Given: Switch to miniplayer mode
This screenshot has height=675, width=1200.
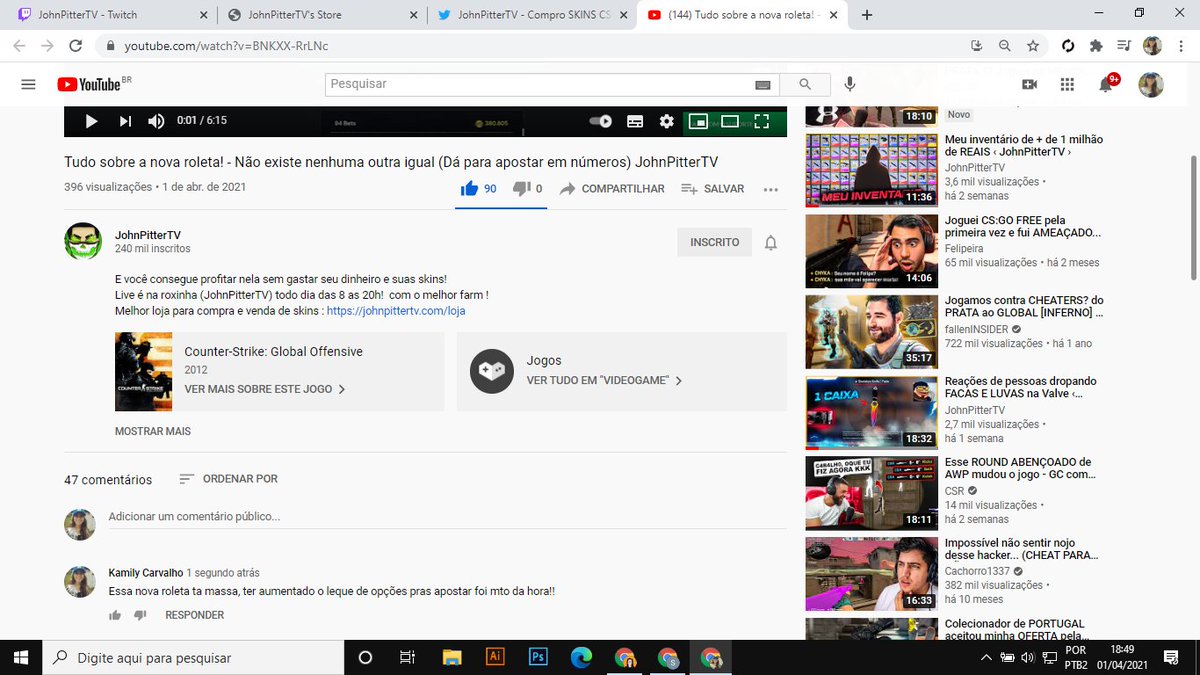Looking at the screenshot, I should click(x=698, y=121).
